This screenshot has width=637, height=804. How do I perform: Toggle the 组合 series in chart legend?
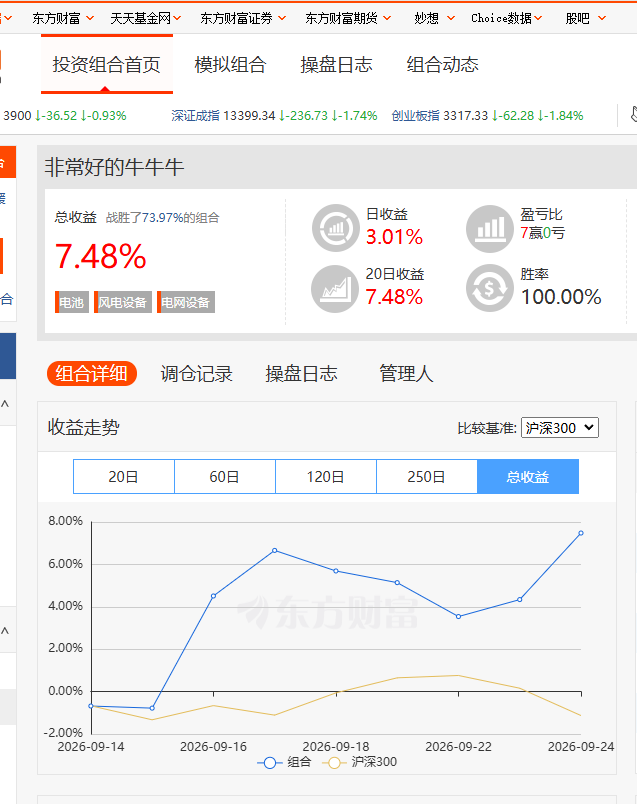pos(284,762)
